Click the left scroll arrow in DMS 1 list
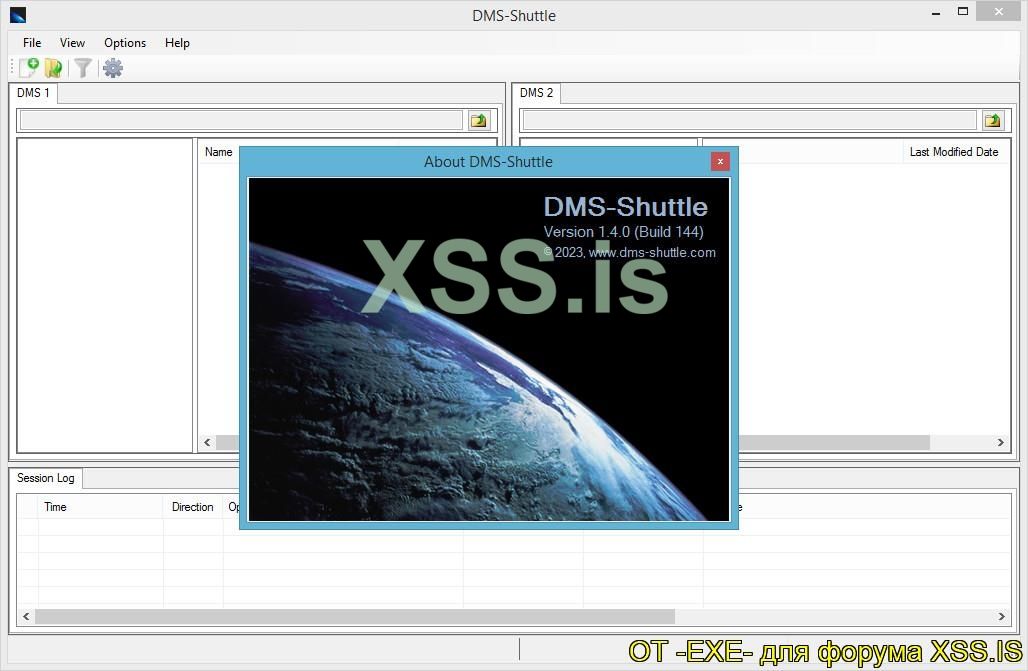Viewport: 1028px width, 671px height. click(x=207, y=443)
